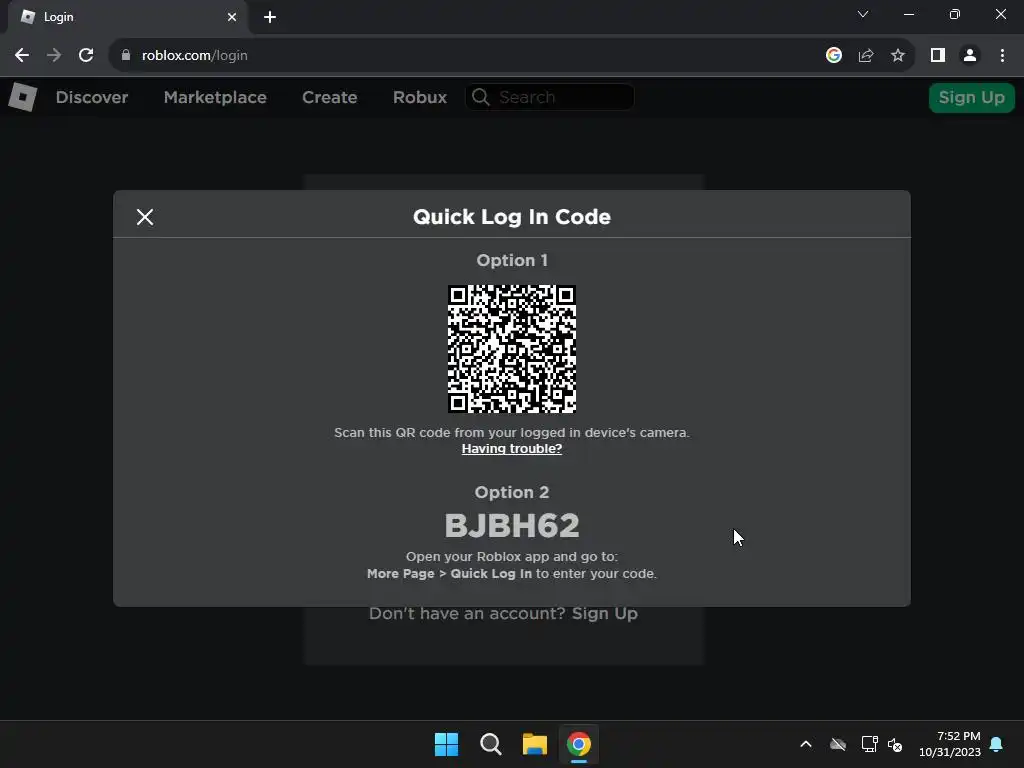This screenshot has height=768, width=1024.
Task: Click the Sign Up link below the dialog
Action: point(605,614)
